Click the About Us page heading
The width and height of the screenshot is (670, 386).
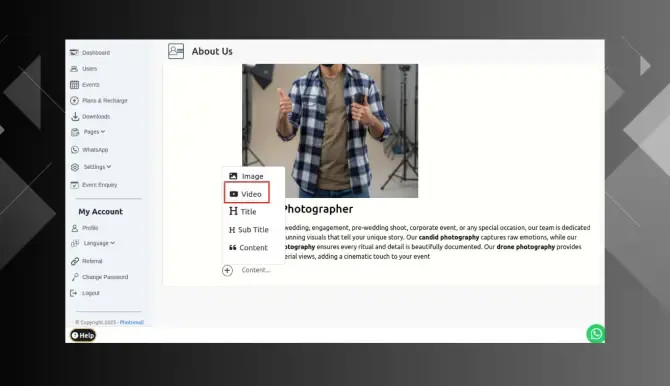tap(212, 51)
